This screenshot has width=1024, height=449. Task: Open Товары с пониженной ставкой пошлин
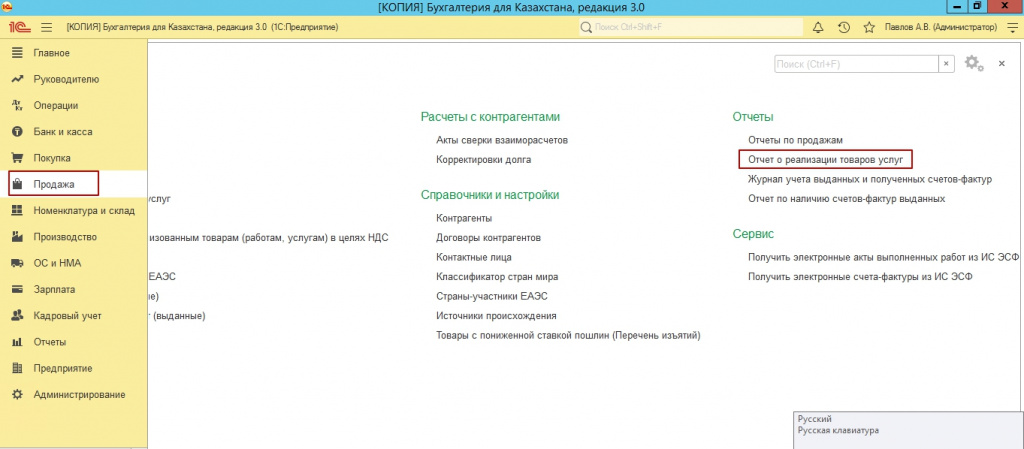pyautogui.click(x=568, y=335)
